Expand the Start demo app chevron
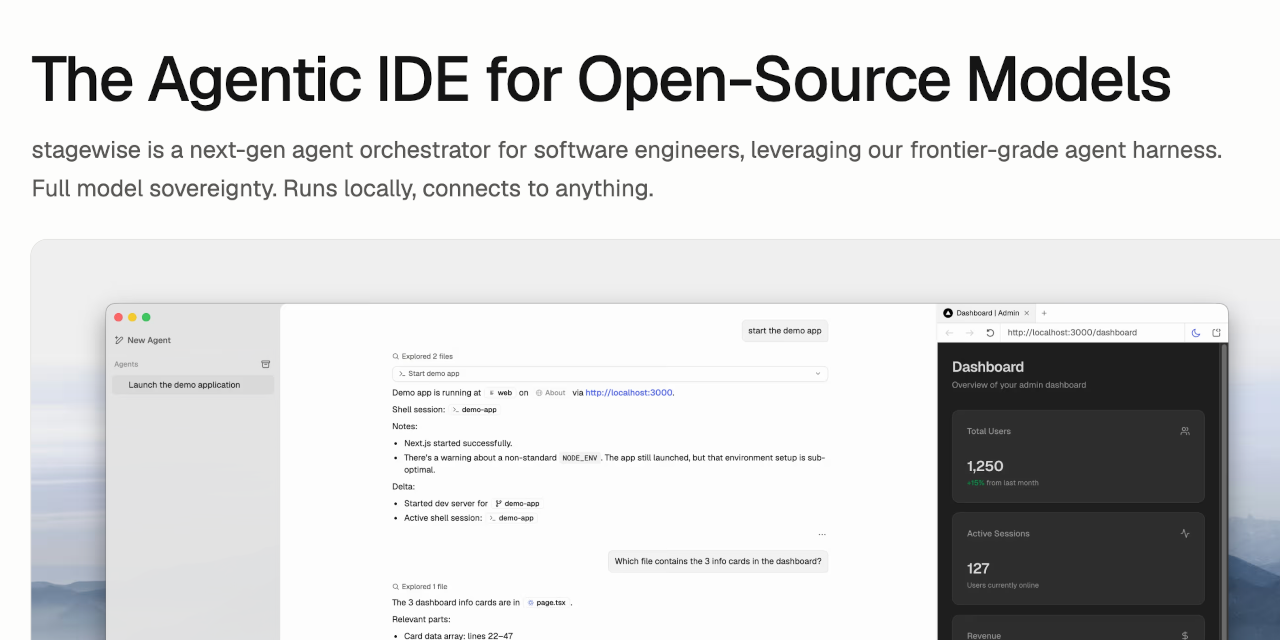The width and height of the screenshot is (1280, 640). coord(818,374)
